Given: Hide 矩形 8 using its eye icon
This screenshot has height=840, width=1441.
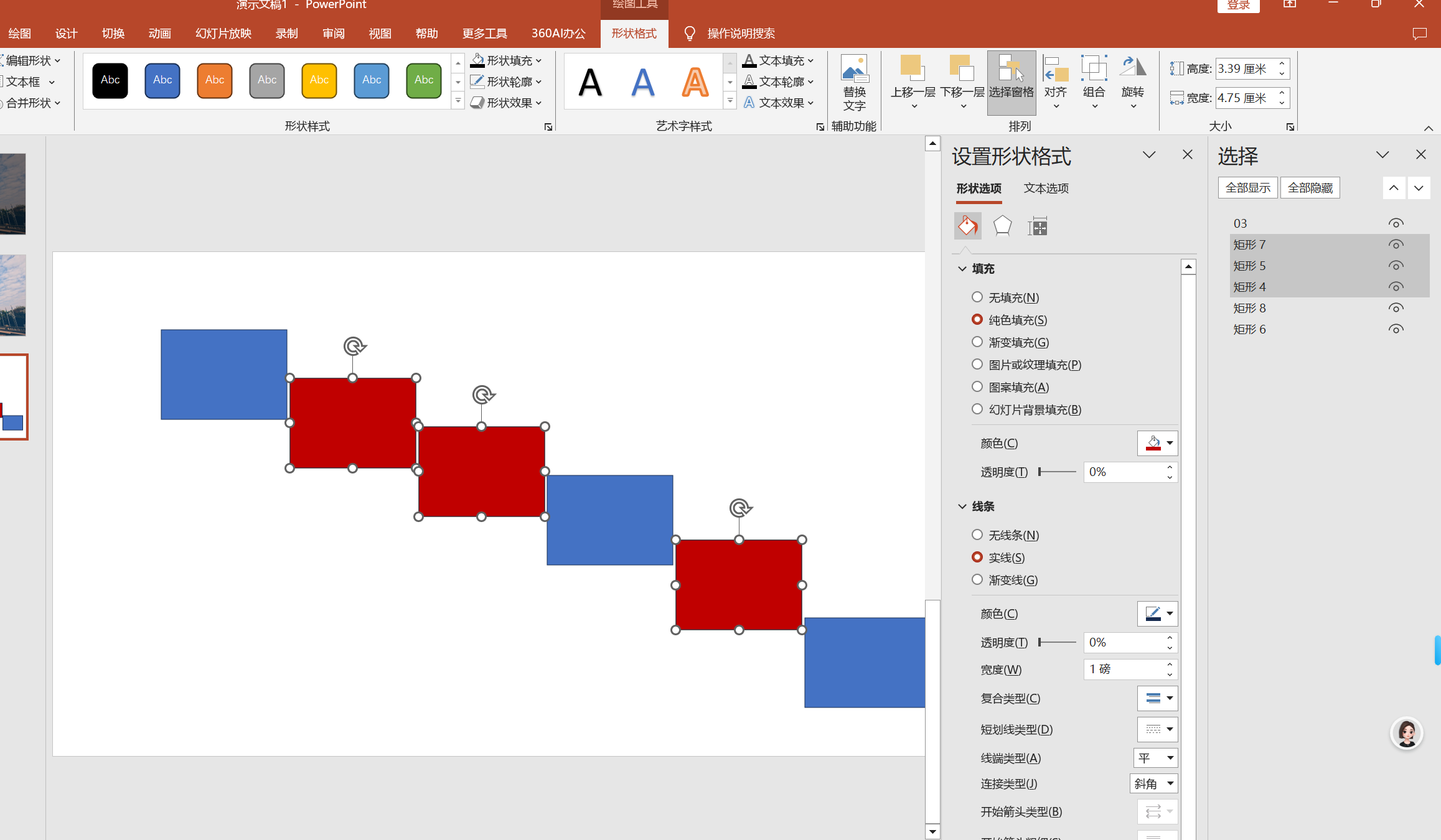Looking at the screenshot, I should (1396, 308).
